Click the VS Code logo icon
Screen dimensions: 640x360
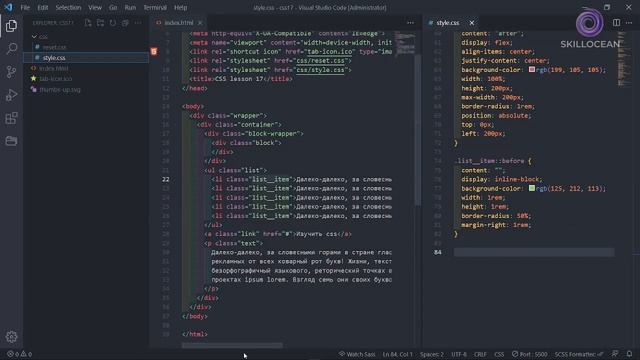[8, 7]
